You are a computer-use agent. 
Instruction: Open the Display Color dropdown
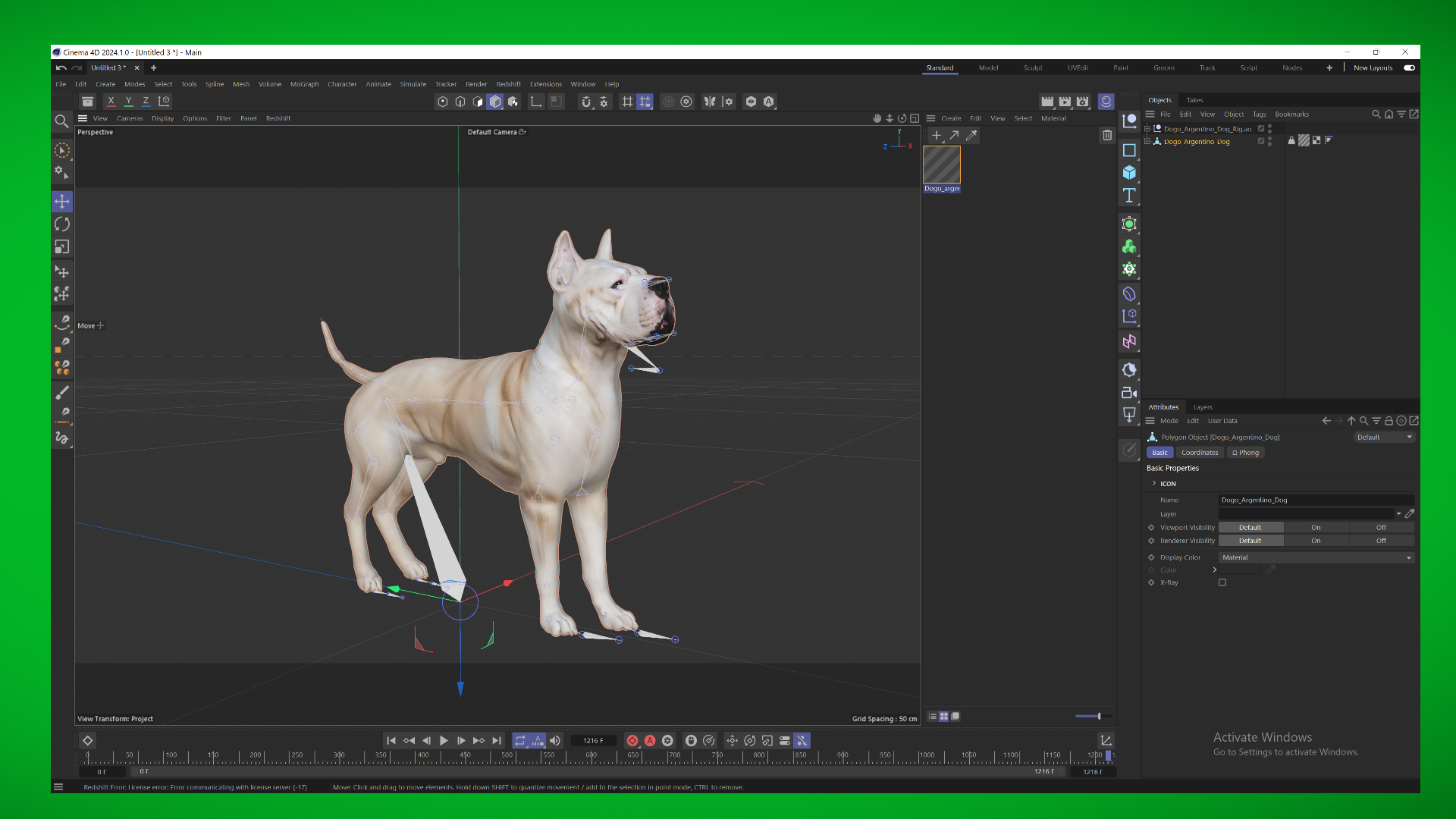click(x=1317, y=557)
